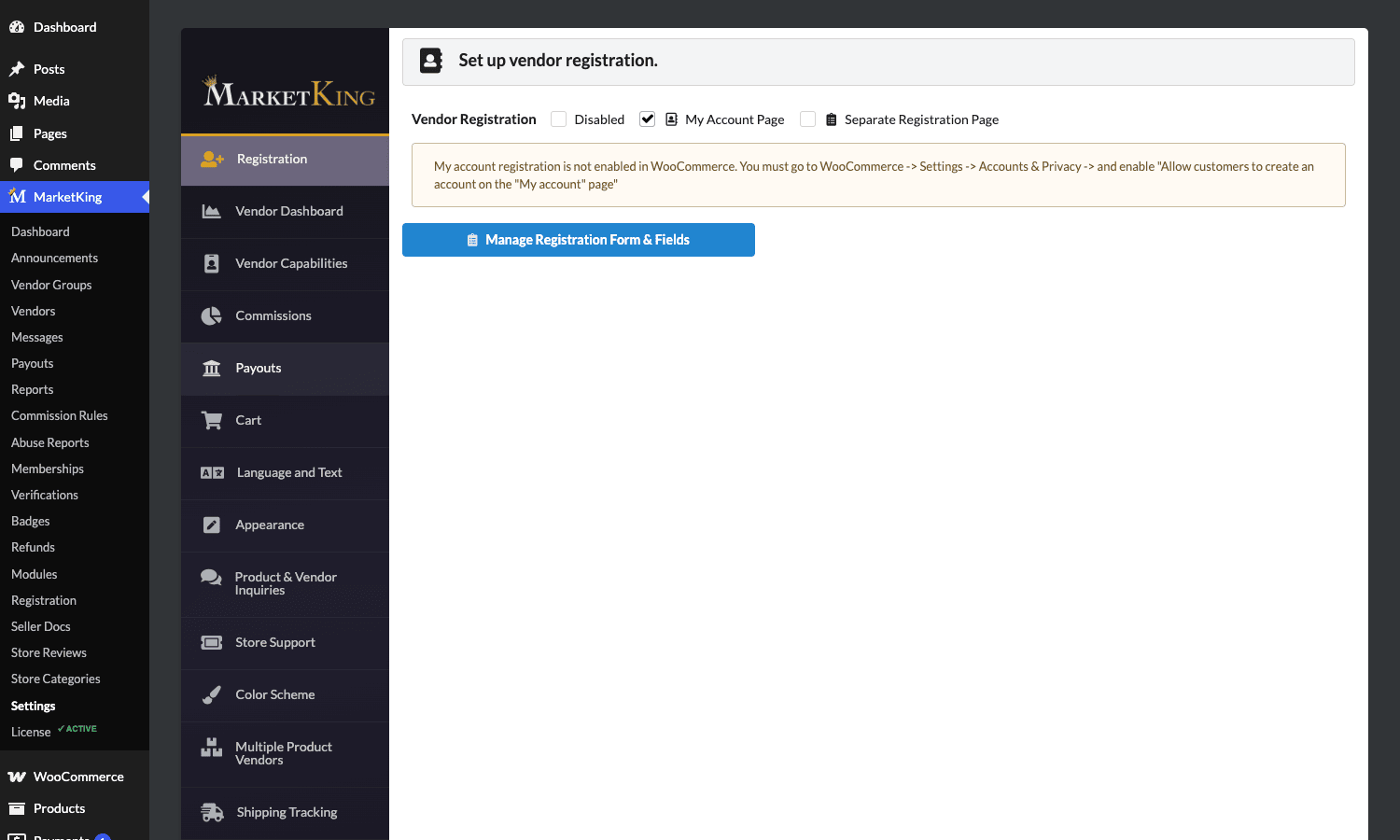Click the Shipping Tracking truck icon

coord(213,813)
